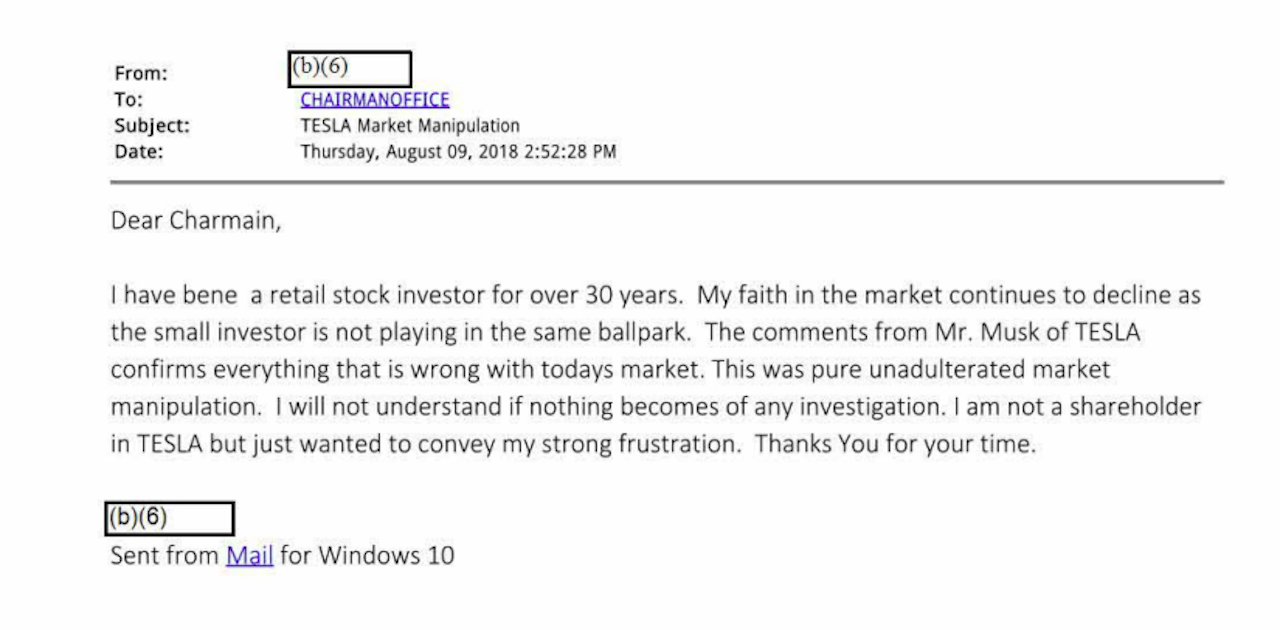The width and height of the screenshot is (1280, 630).
Task: Click the From: header label
Action: coord(141,73)
